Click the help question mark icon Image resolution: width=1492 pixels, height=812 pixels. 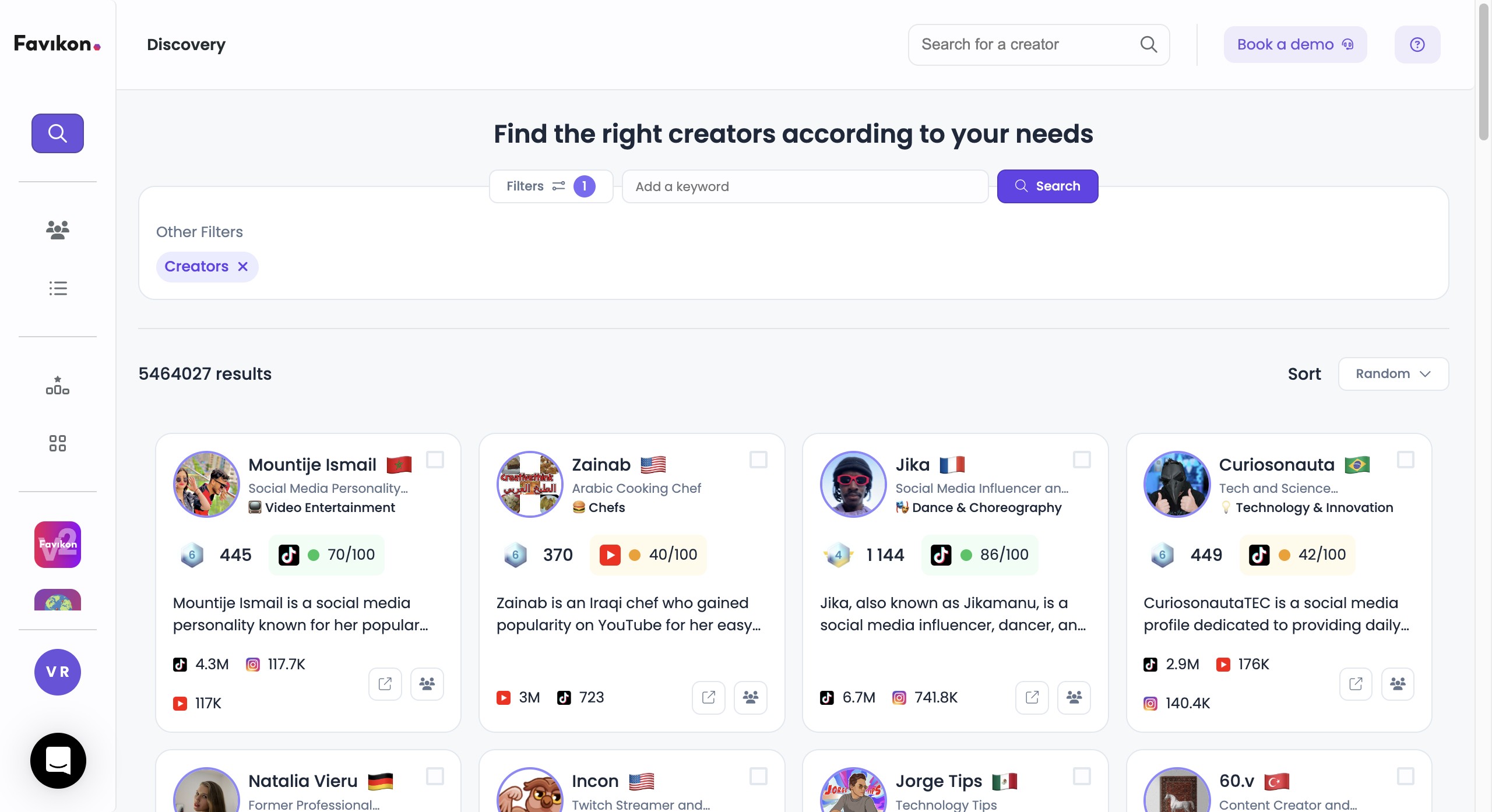click(x=1417, y=45)
